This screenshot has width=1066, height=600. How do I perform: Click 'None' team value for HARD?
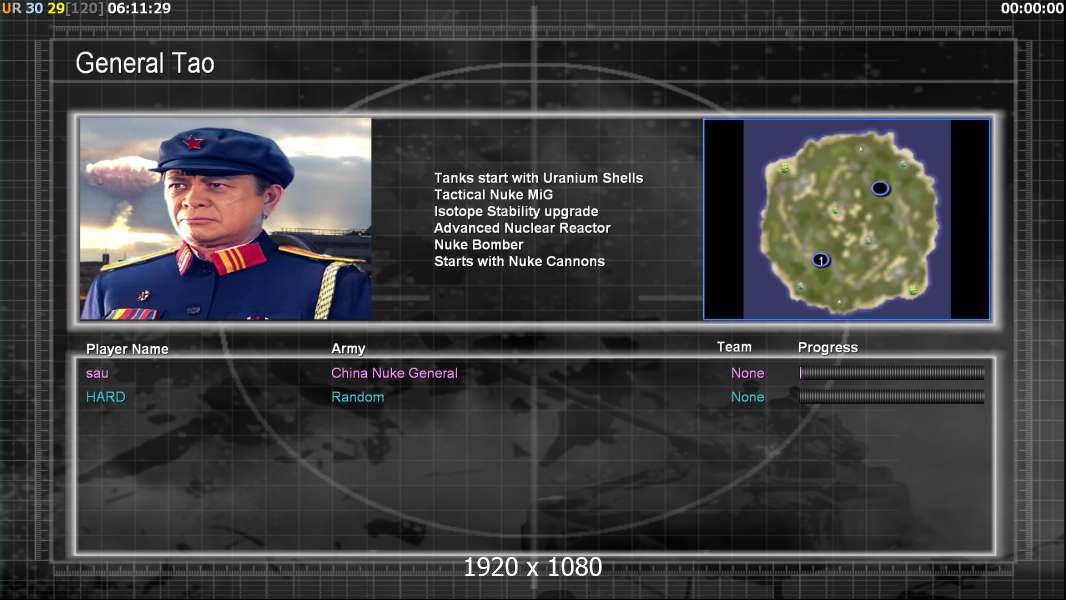(747, 397)
